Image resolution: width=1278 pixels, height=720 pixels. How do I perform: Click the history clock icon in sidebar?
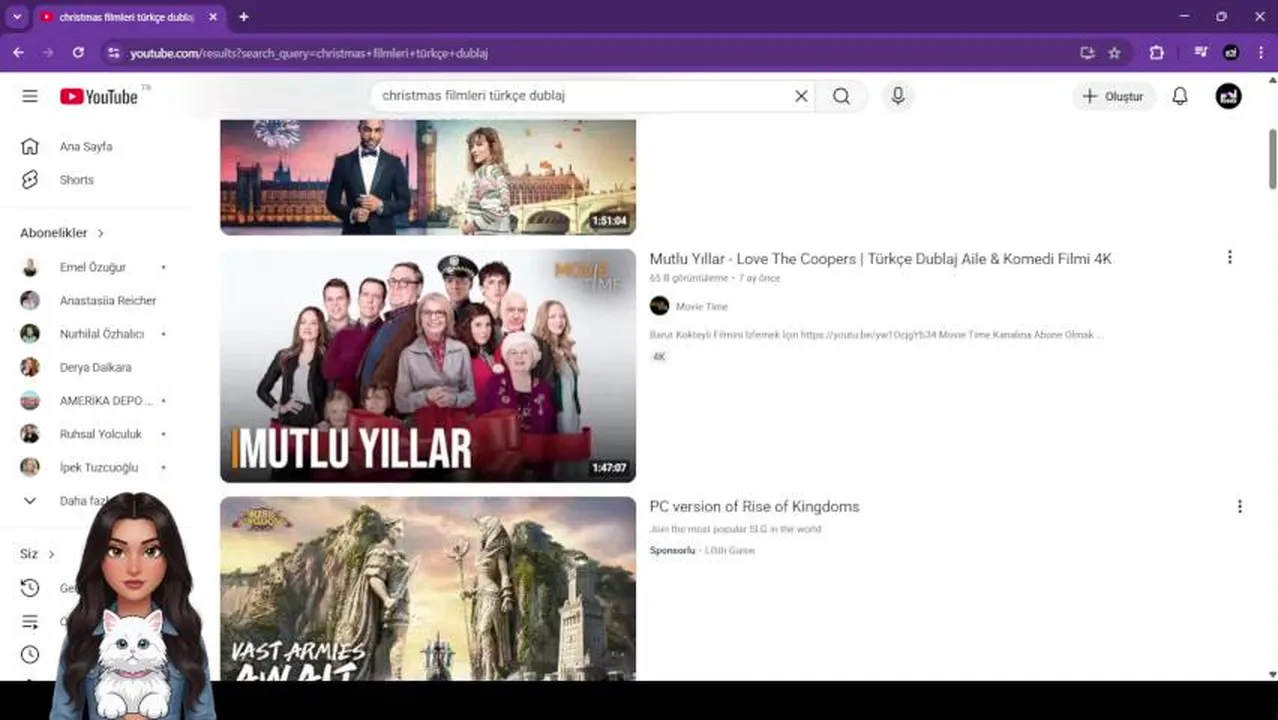pyautogui.click(x=30, y=588)
